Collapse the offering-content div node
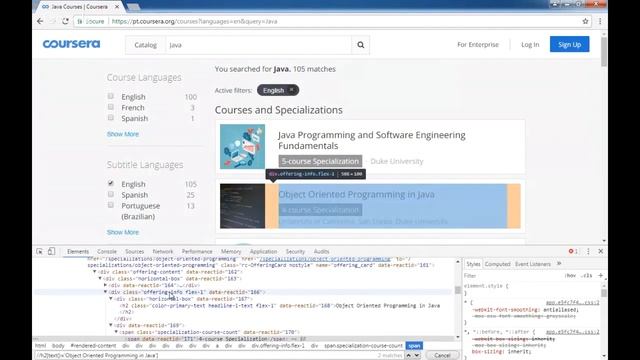Image resolution: width=640 pixels, height=360 pixels. point(95,272)
